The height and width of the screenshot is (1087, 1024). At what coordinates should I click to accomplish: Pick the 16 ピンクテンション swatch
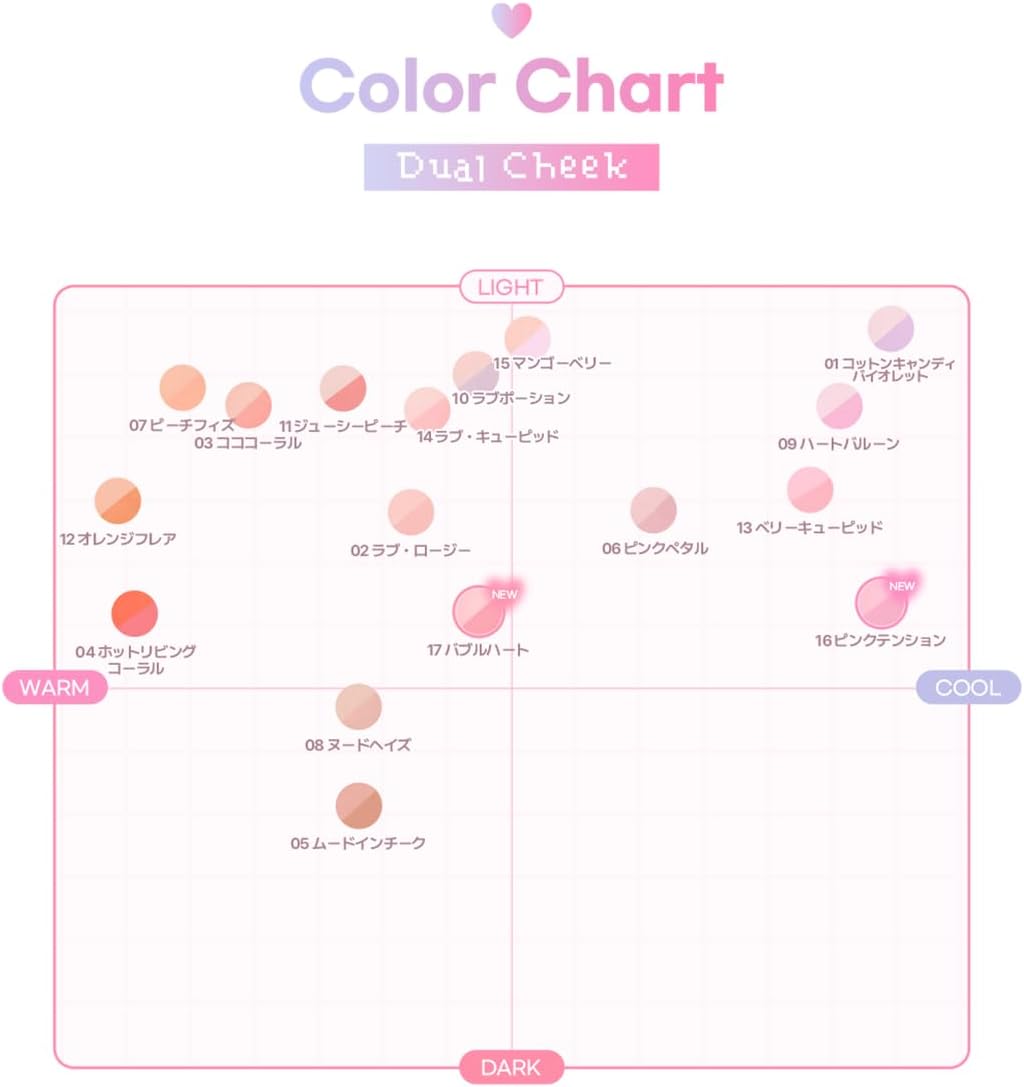coord(880,603)
